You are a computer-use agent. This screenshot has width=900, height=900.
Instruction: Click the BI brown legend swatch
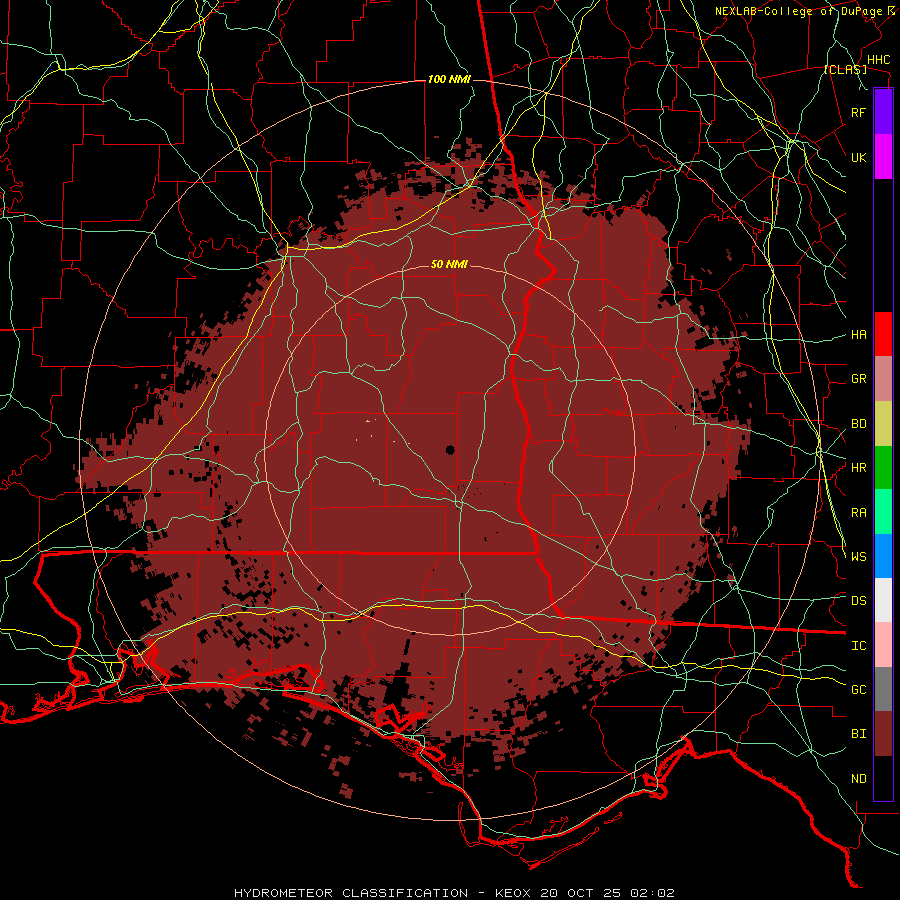coord(883,734)
